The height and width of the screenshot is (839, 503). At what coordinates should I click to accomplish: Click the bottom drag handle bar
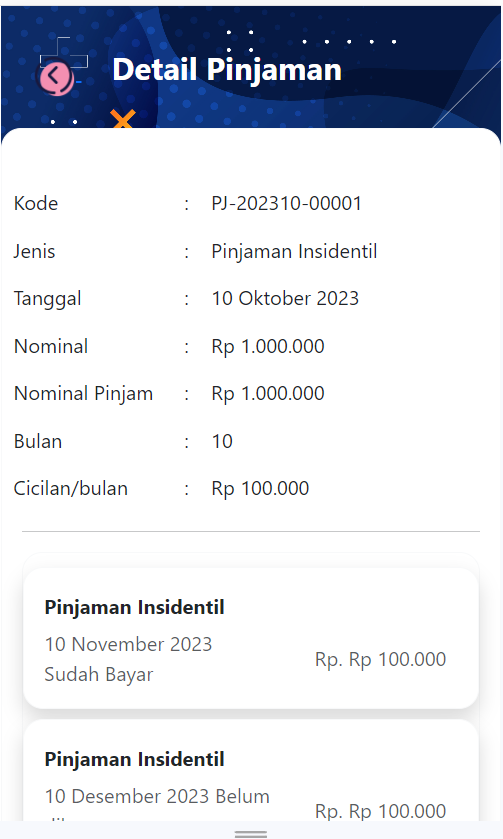pyautogui.click(x=251, y=834)
